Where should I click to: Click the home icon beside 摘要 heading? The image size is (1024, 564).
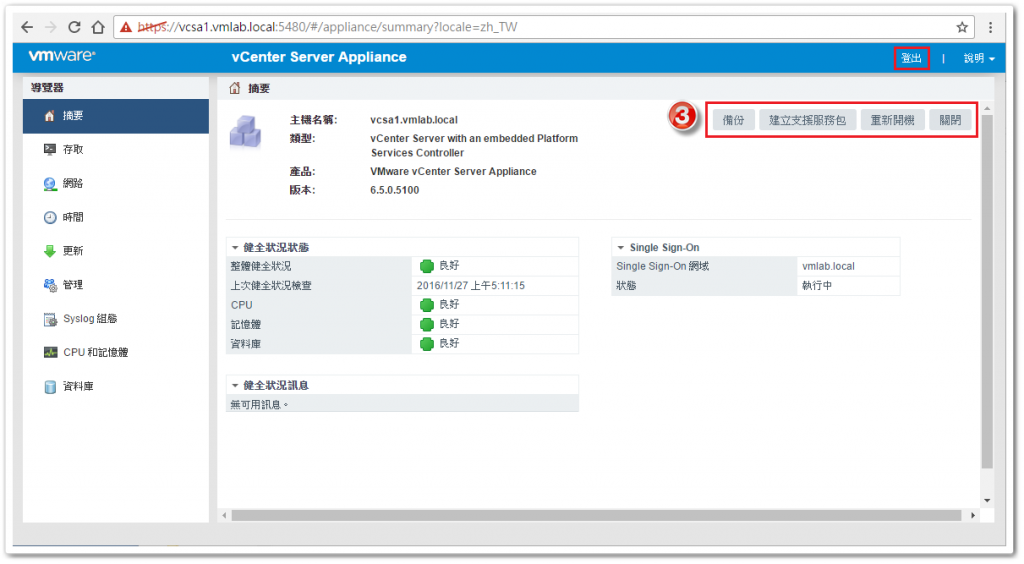(234, 88)
